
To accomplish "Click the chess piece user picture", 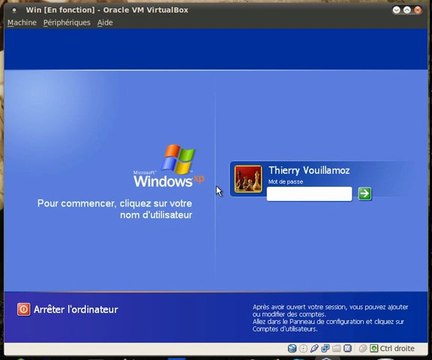I will click(x=248, y=179).
